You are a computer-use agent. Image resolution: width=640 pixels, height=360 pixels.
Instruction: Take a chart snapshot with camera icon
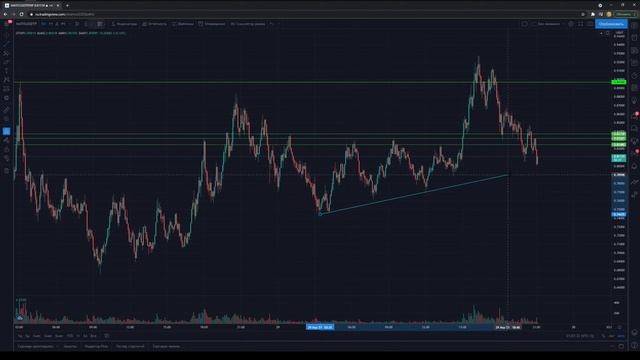tap(590, 24)
